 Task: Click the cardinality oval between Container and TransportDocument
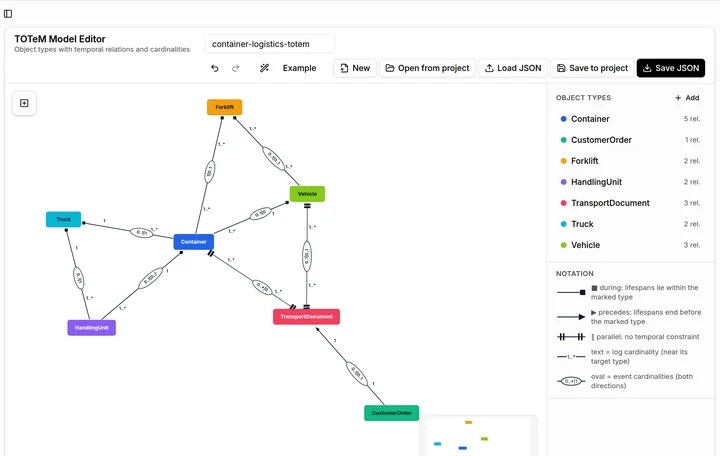tap(262, 287)
